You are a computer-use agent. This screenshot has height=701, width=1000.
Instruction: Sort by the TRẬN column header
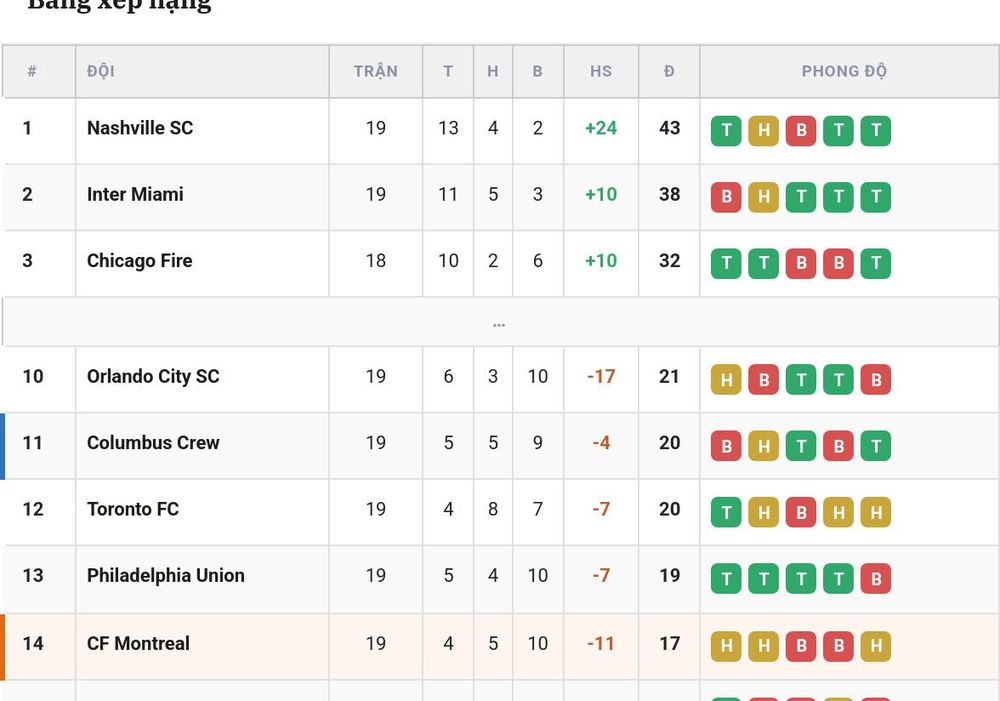[x=376, y=71]
